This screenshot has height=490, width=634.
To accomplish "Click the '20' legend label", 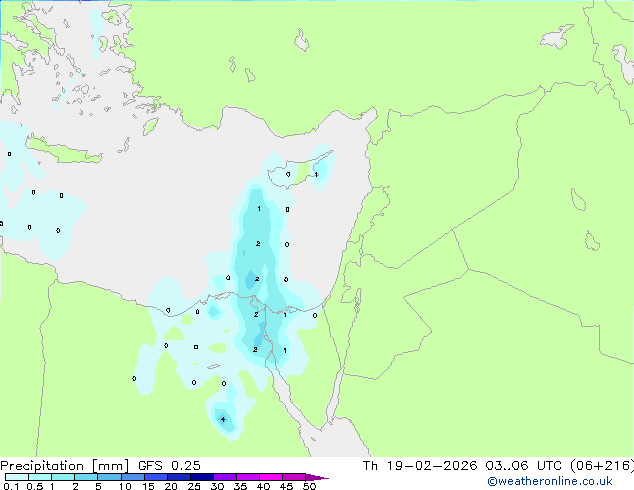I will 171,486.
